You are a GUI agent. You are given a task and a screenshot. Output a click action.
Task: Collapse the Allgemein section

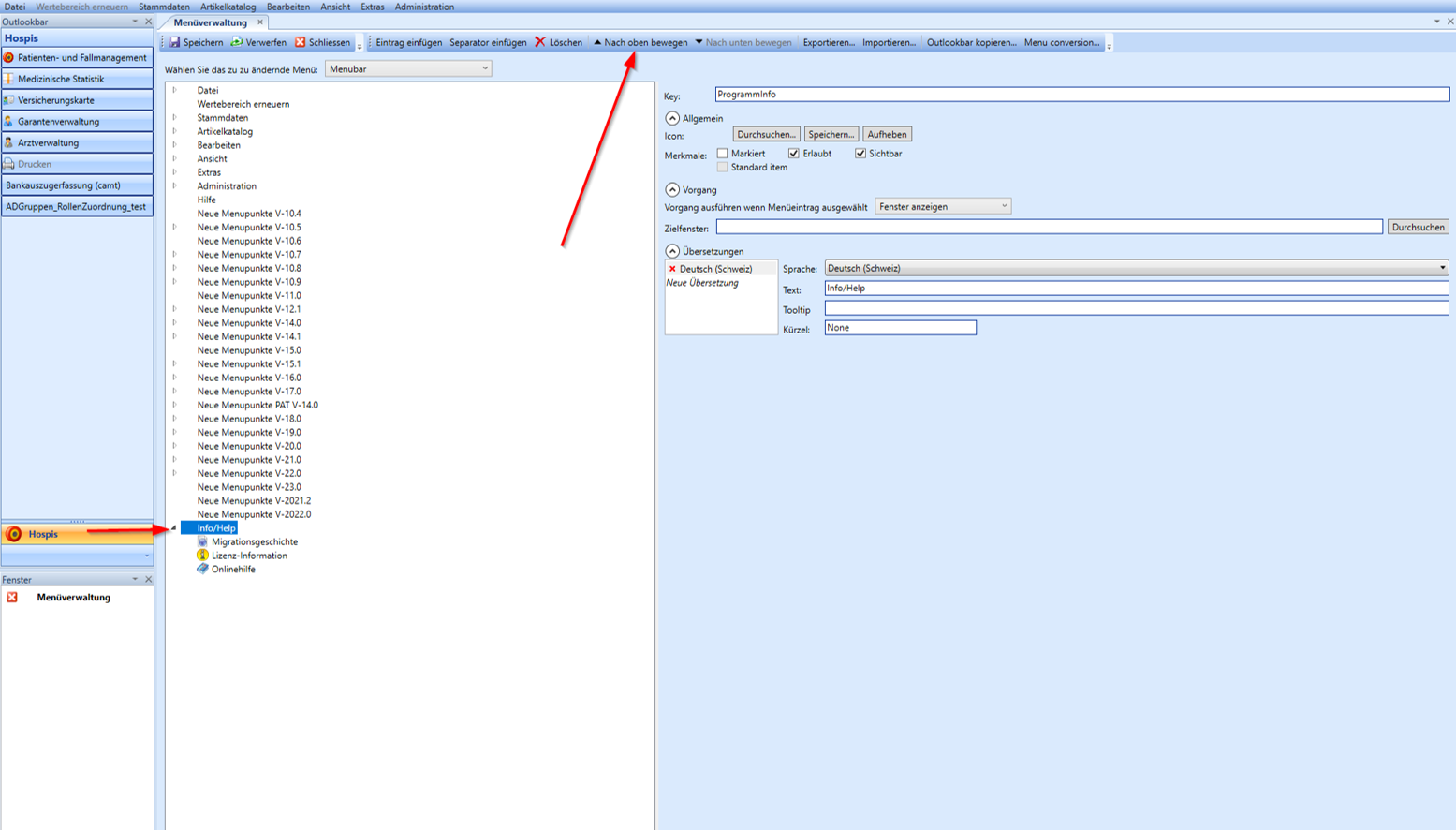click(x=672, y=118)
